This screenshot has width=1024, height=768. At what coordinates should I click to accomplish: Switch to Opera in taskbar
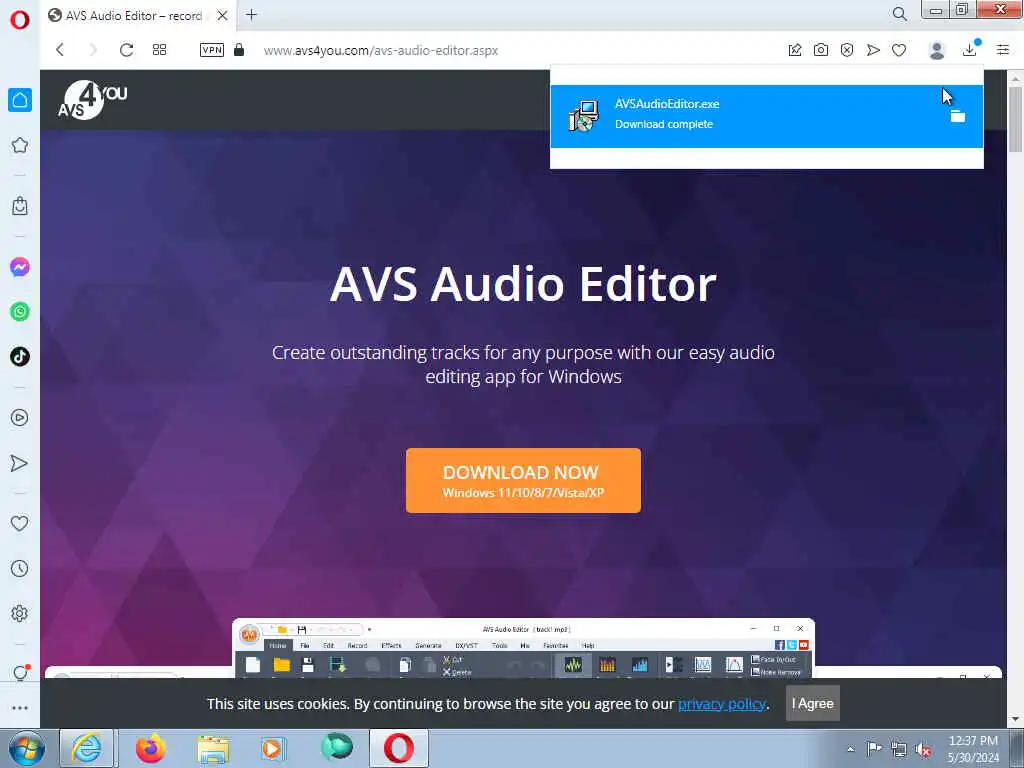click(399, 748)
